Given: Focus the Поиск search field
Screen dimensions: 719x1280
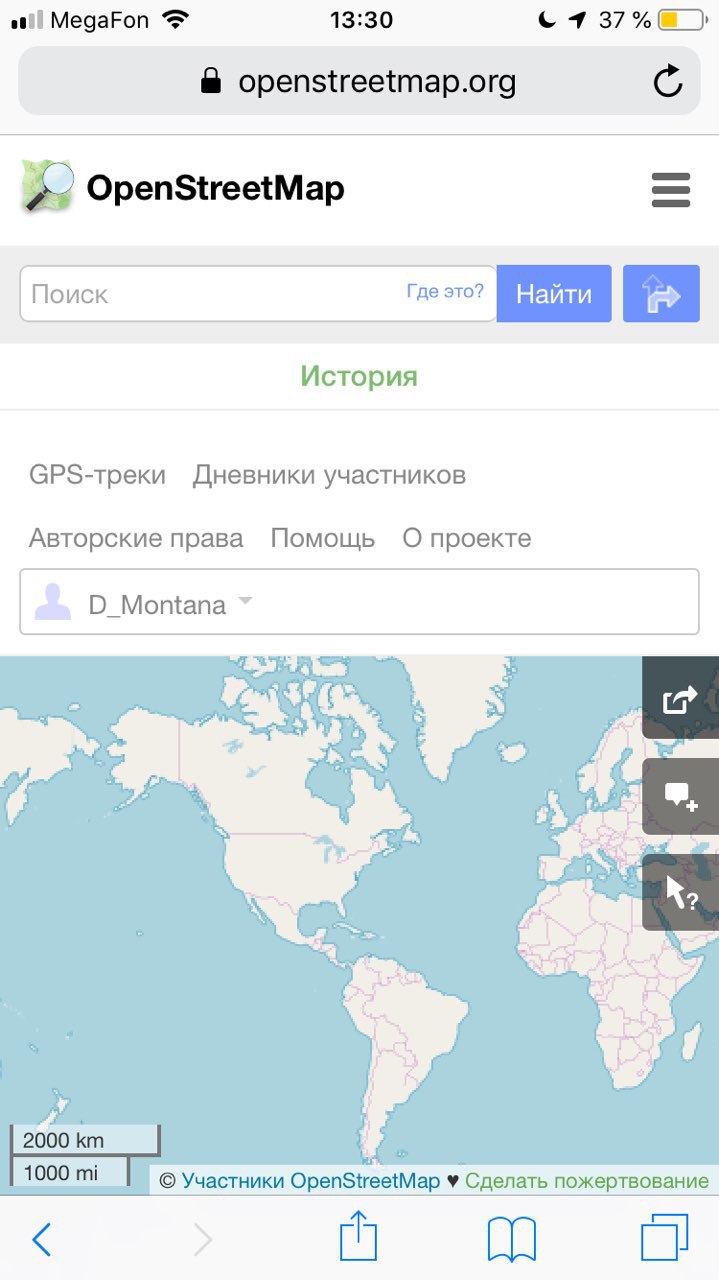Looking at the screenshot, I should pyautogui.click(x=258, y=294).
